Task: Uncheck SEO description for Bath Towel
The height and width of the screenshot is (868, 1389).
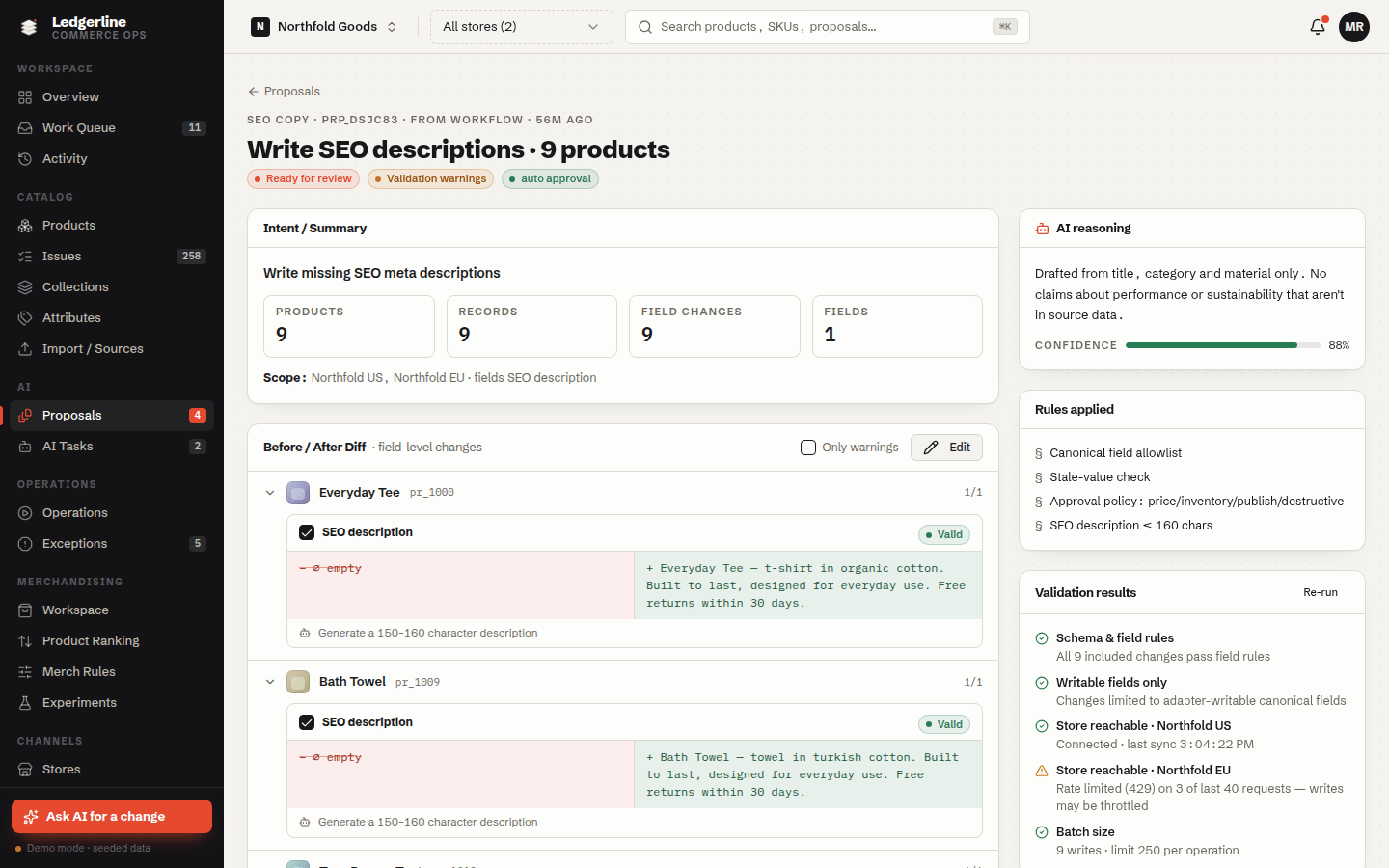Action: tap(307, 722)
